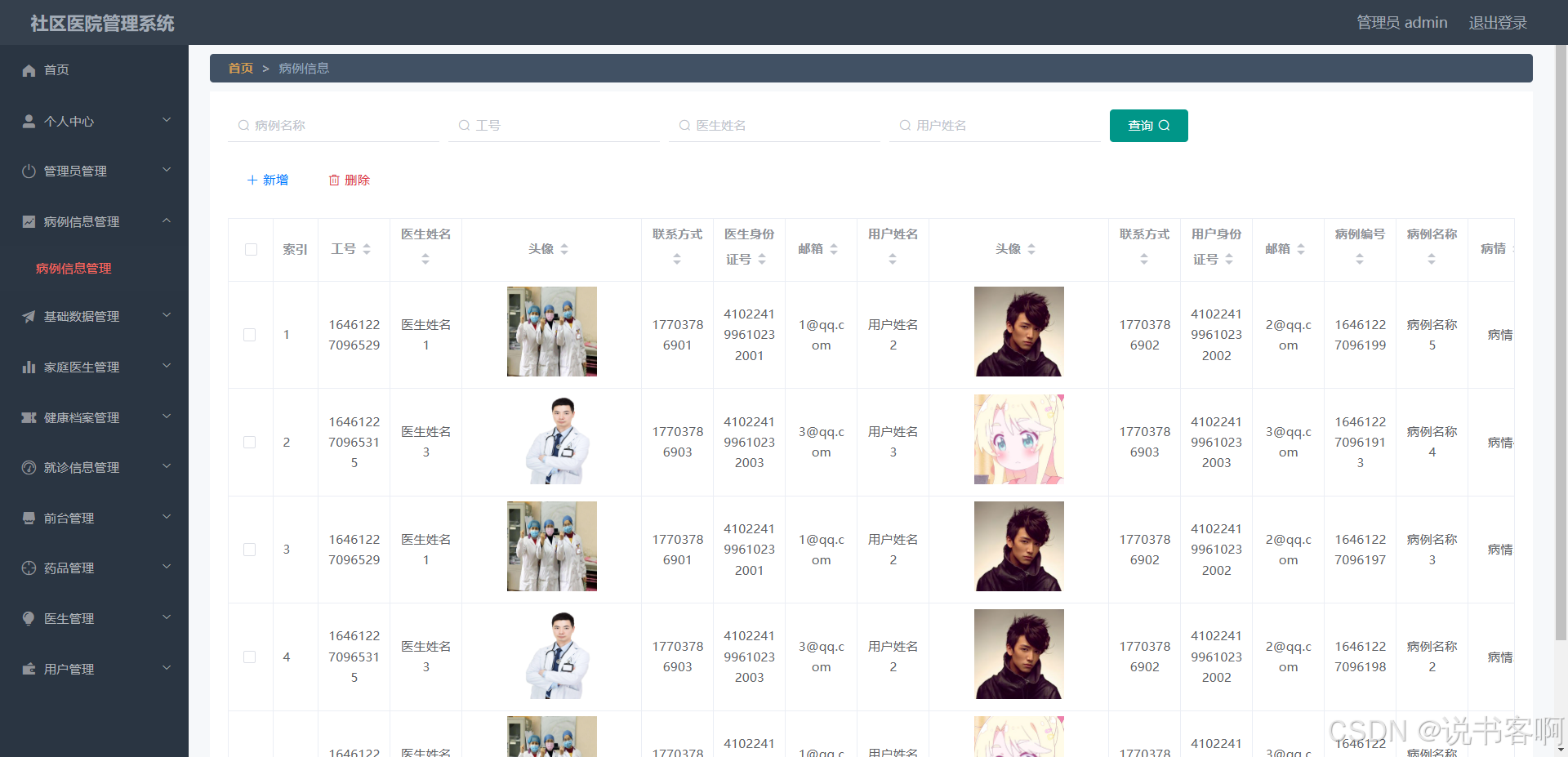Image resolution: width=1568 pixels, height=757 pixels.
Task: Click 退出登录 to log out
Action: 1498,23
